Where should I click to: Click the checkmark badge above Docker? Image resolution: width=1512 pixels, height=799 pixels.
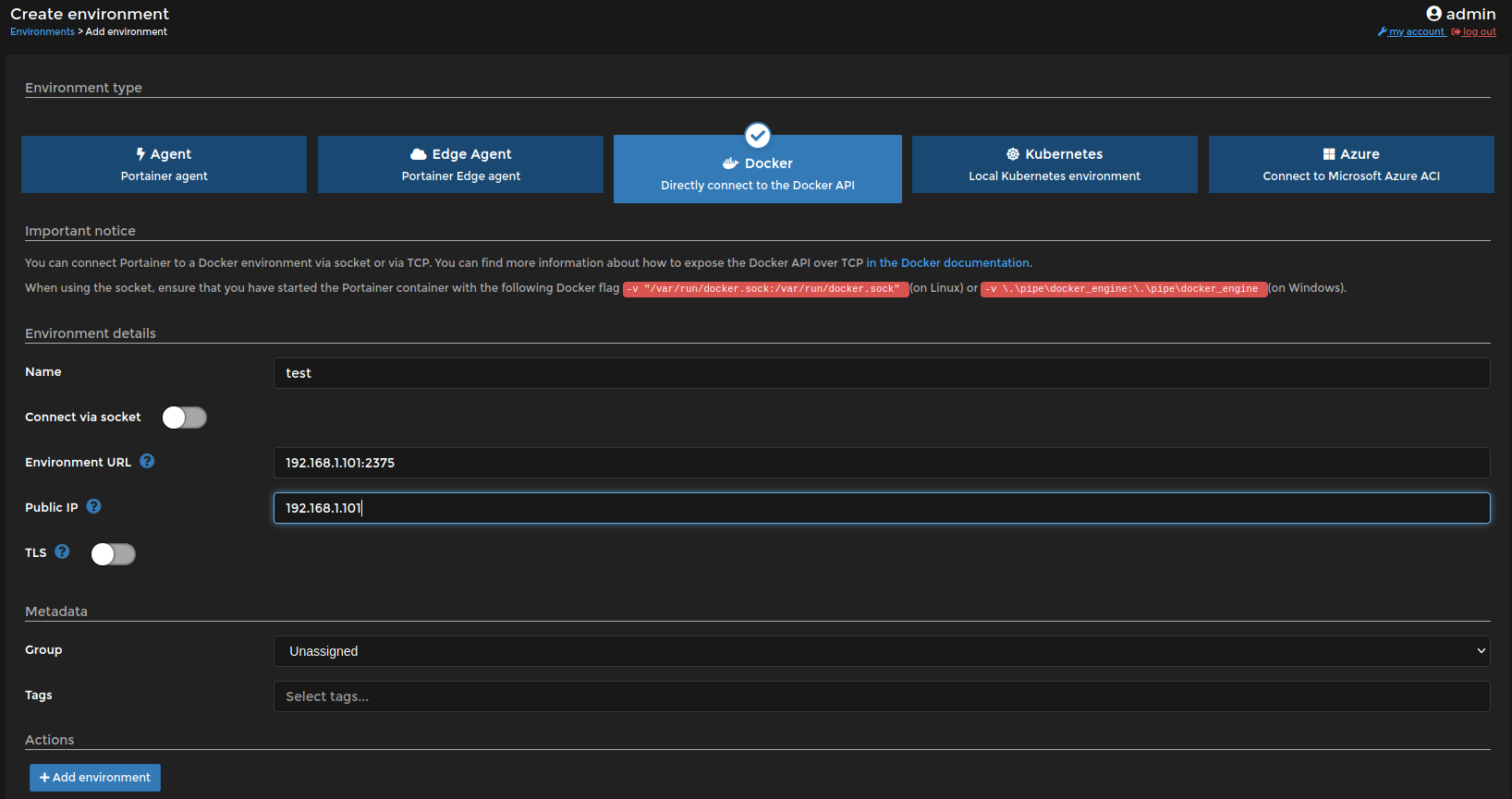point(758,136)
